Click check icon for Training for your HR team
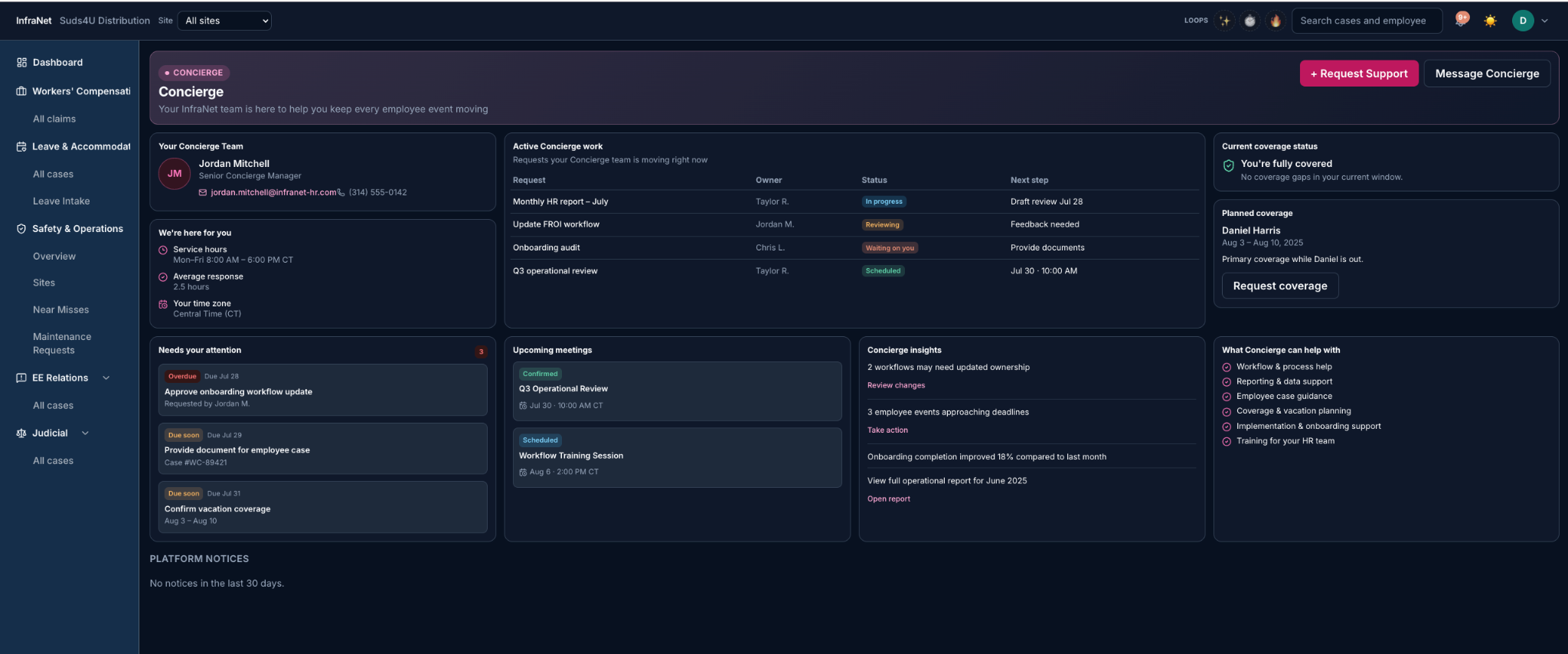1568x654 pixels. 1227,441
